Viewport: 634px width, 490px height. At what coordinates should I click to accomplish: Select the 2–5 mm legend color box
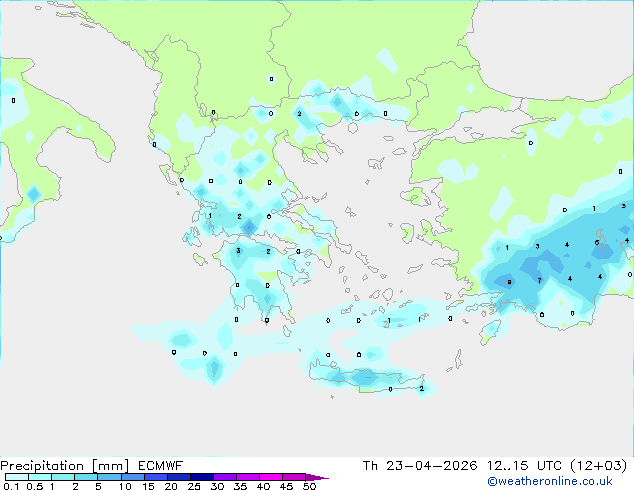pos(86,477)
